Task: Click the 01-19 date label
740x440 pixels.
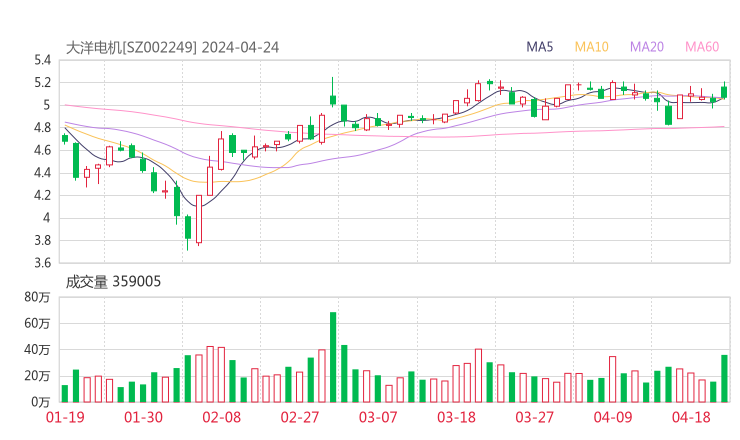Action: click(x=65, y=417)
